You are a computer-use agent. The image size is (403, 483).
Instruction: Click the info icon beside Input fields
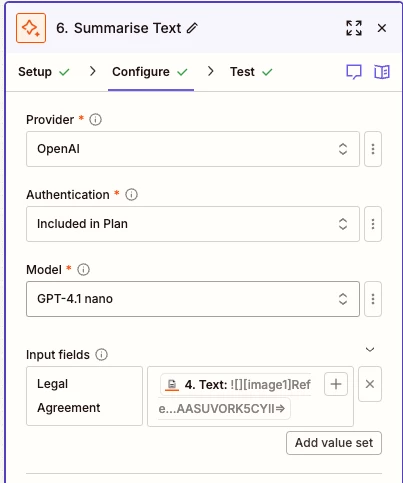(102, 354)
